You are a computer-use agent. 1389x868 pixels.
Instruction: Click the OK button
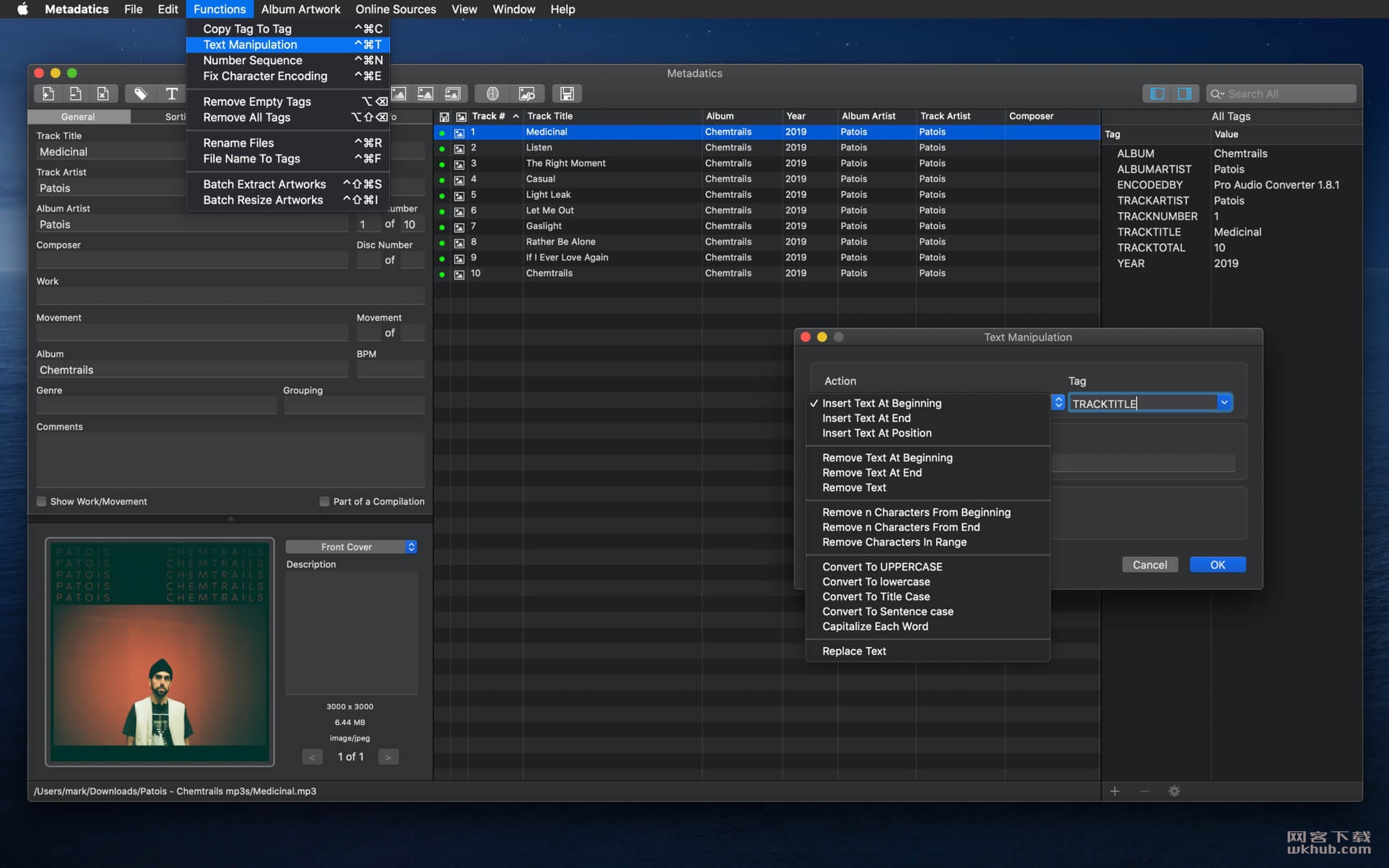click(x=1217, y=565)
